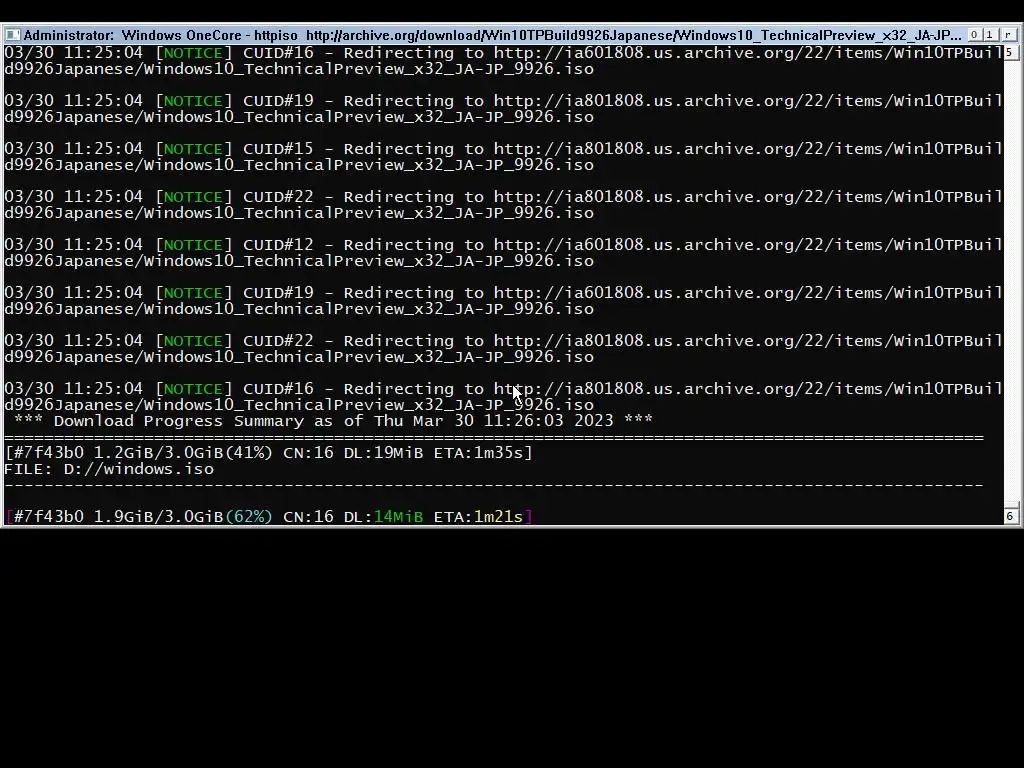Click the 1.9GiB/3.0GiB progress text
1024x768 pixels.
(x=159, y=517)
